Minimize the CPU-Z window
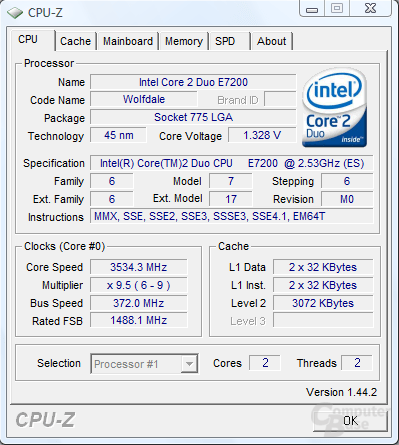Viewport: 399px width, 445px height. click(x=312, y=9)
